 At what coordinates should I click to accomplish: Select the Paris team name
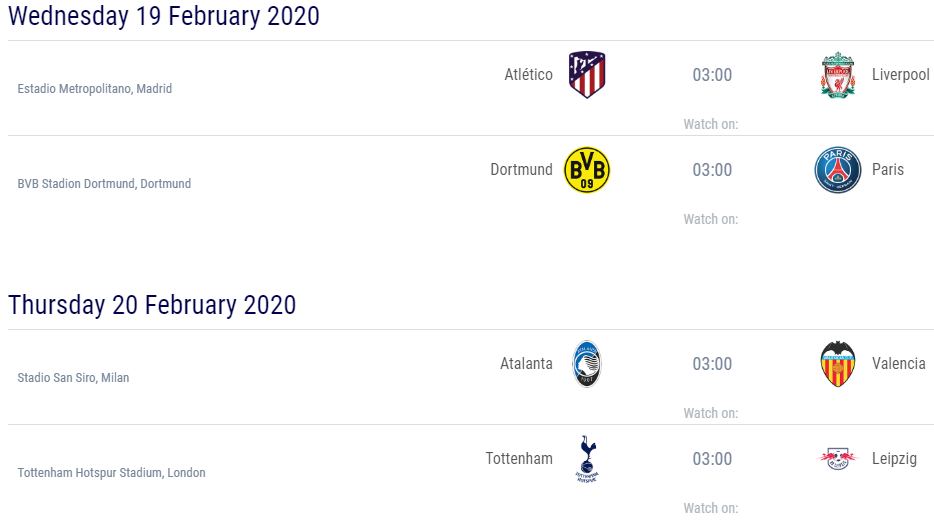(888, 170)
